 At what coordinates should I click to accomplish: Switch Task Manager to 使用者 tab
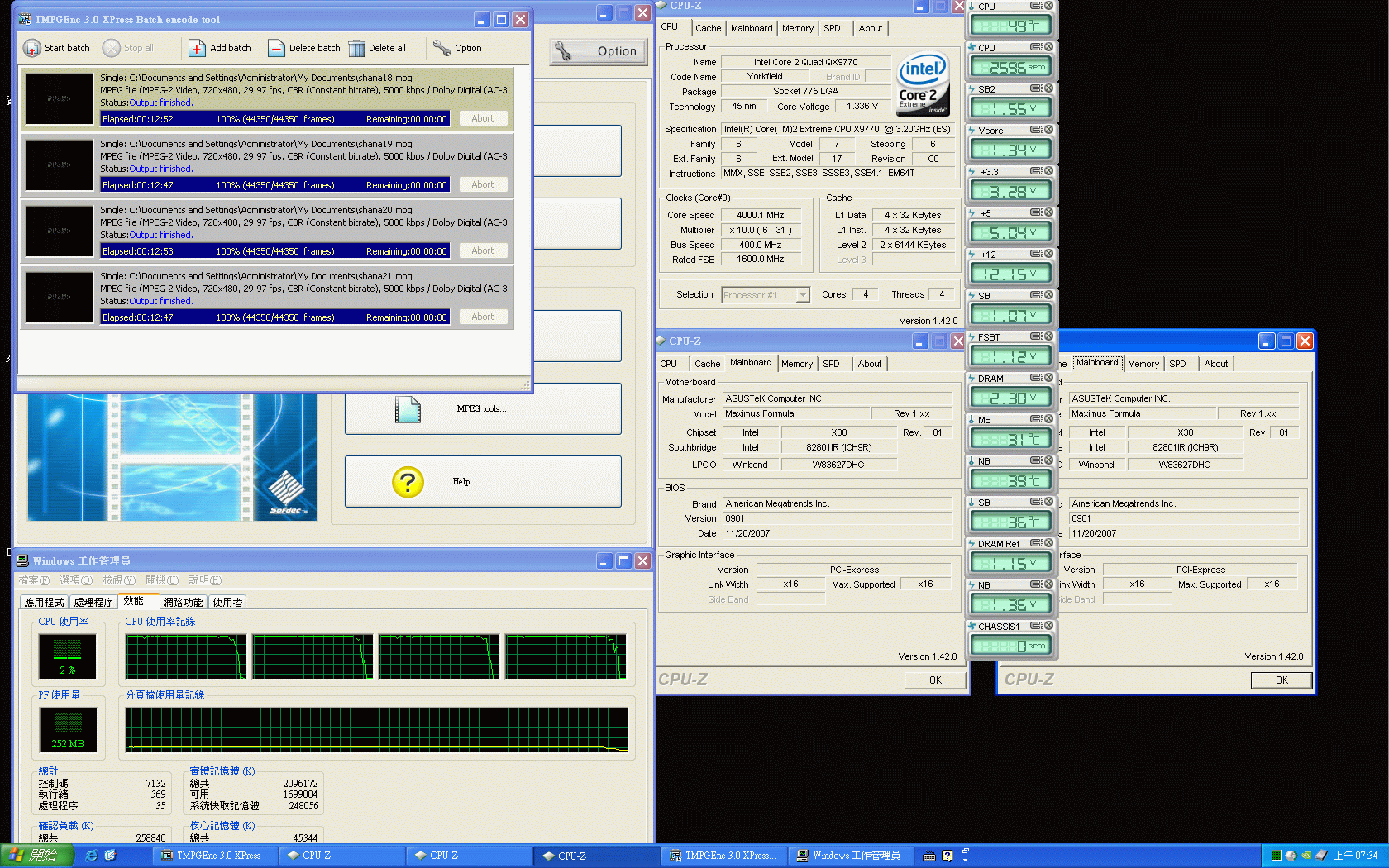228,603
